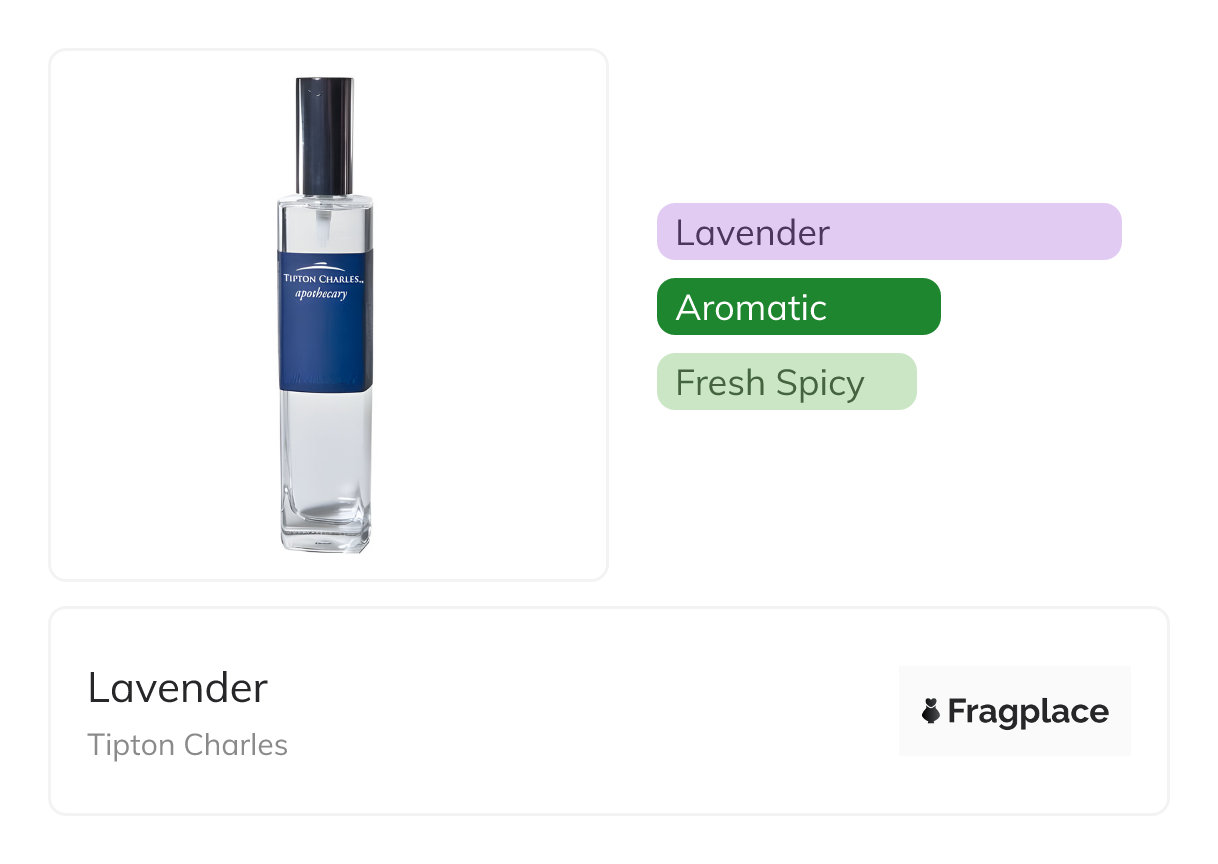Select the dark green Aromatic accord bar
Image resolution: width=1218 pixels, height=864 pixels.
[x=799, y=307]
